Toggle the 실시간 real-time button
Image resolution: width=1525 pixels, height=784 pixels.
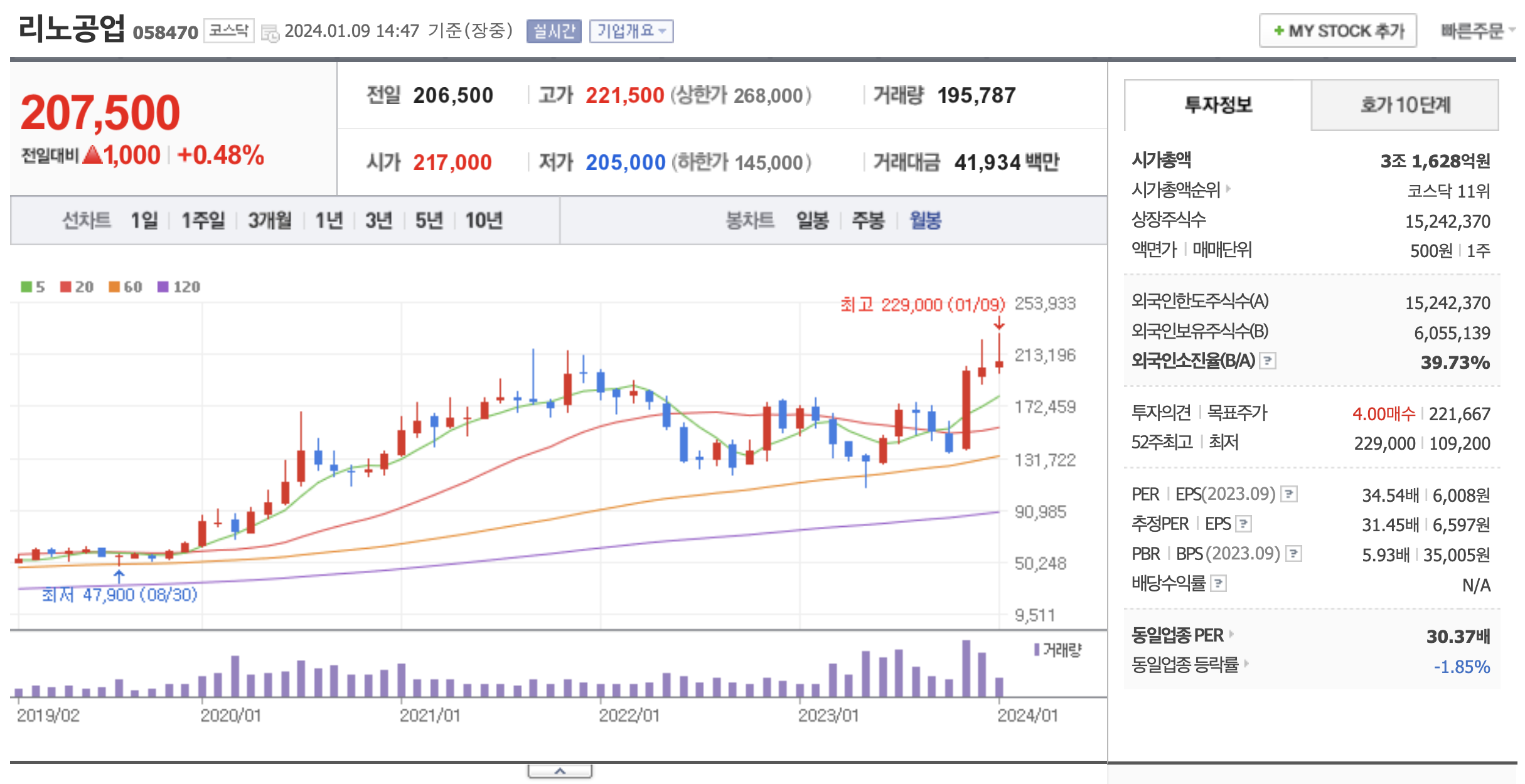554,31
